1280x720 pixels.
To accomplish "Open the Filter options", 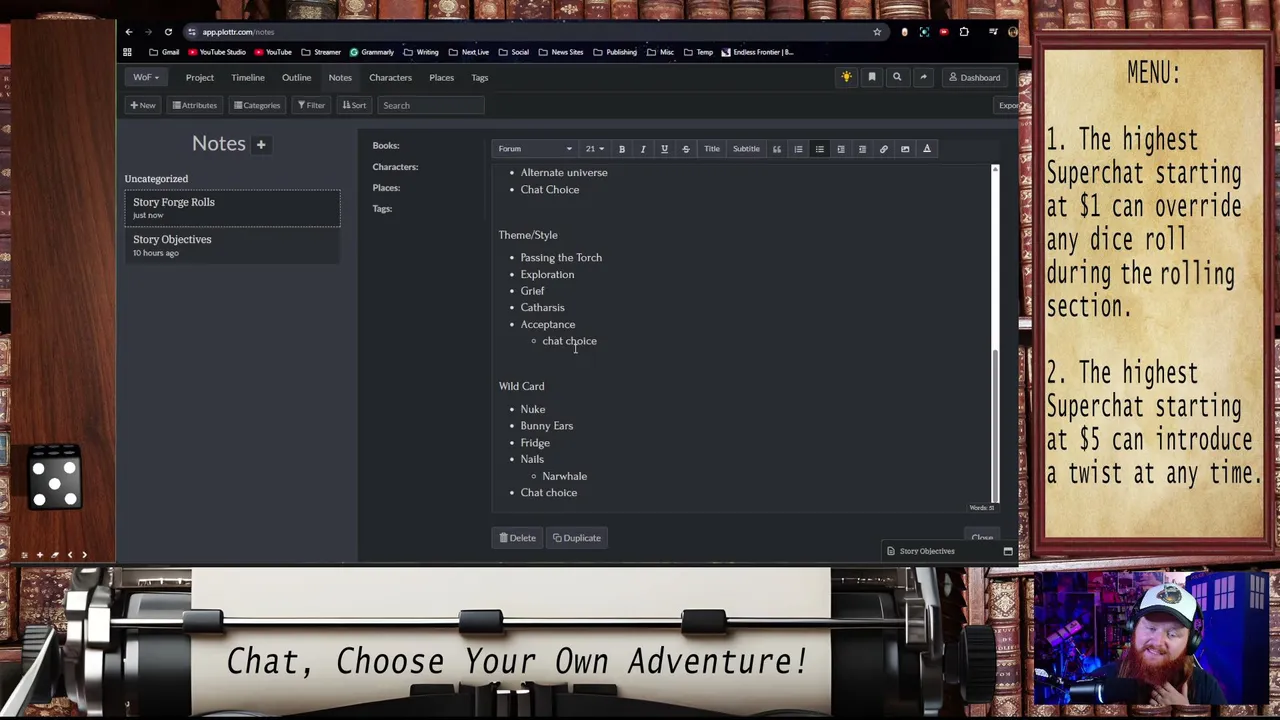I will pos(311,105).
